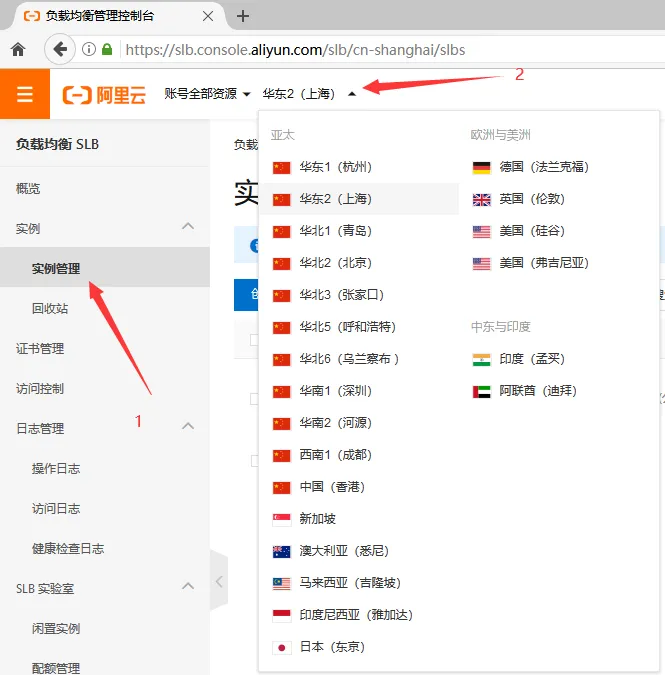Click the 负载均衡 SLB sidebar title
The image size is (665, 675).
point(58,144)
